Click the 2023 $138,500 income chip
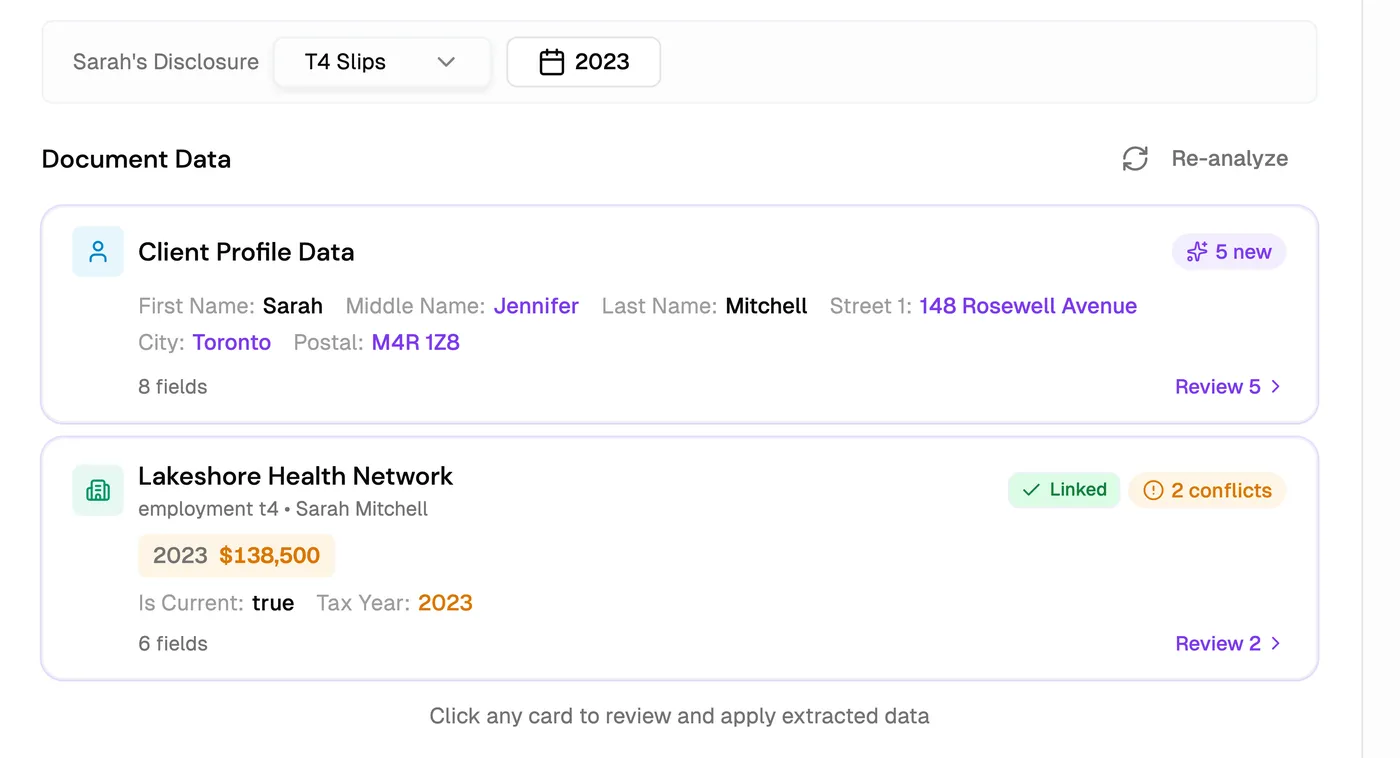Image resolution: width=1400 pixels, height=758 pixels. tap(236, 556)
